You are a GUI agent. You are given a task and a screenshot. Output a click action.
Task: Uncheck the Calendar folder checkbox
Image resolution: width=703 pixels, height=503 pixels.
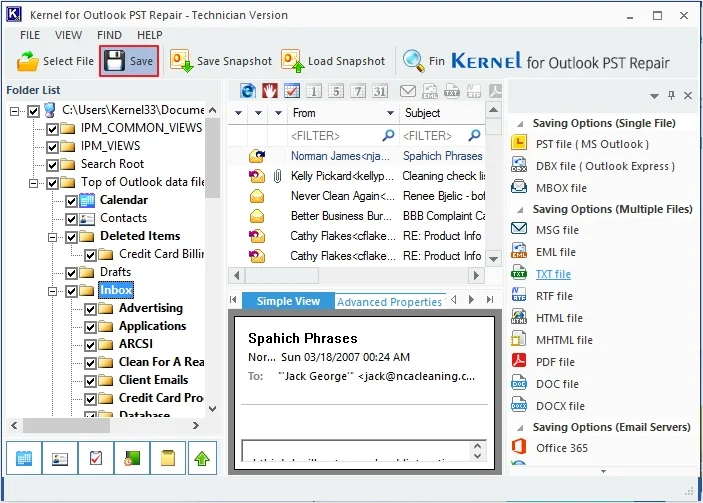point(71,201)
